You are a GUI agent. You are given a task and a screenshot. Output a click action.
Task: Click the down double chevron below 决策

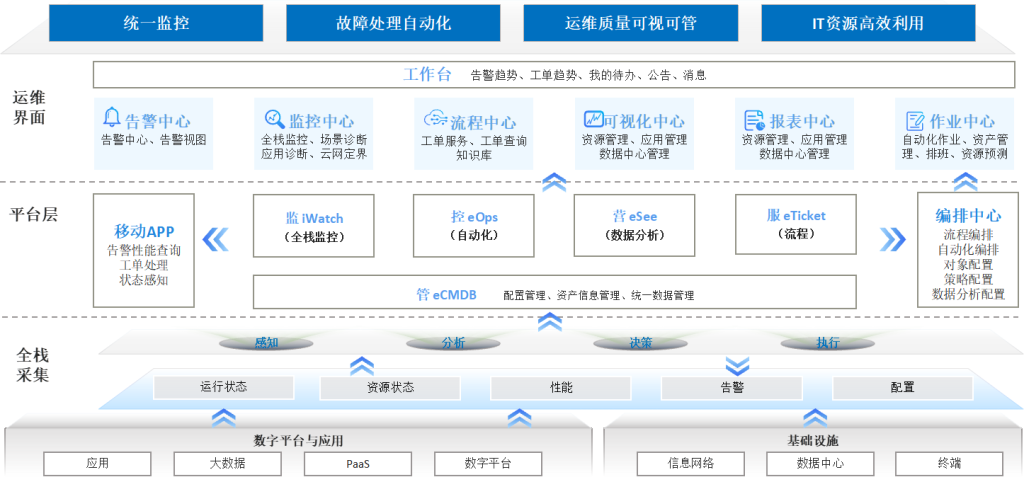click(x=737, y=365)
